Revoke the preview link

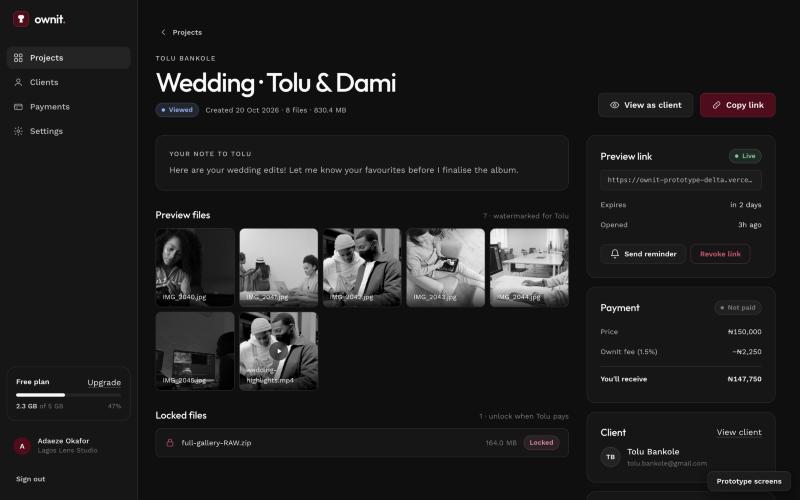coord(720,254)
